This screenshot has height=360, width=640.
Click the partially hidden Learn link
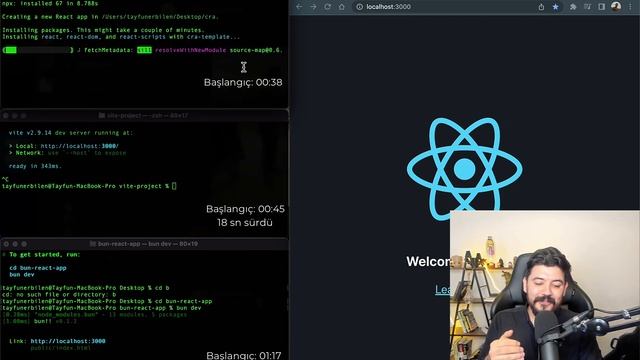442,289
